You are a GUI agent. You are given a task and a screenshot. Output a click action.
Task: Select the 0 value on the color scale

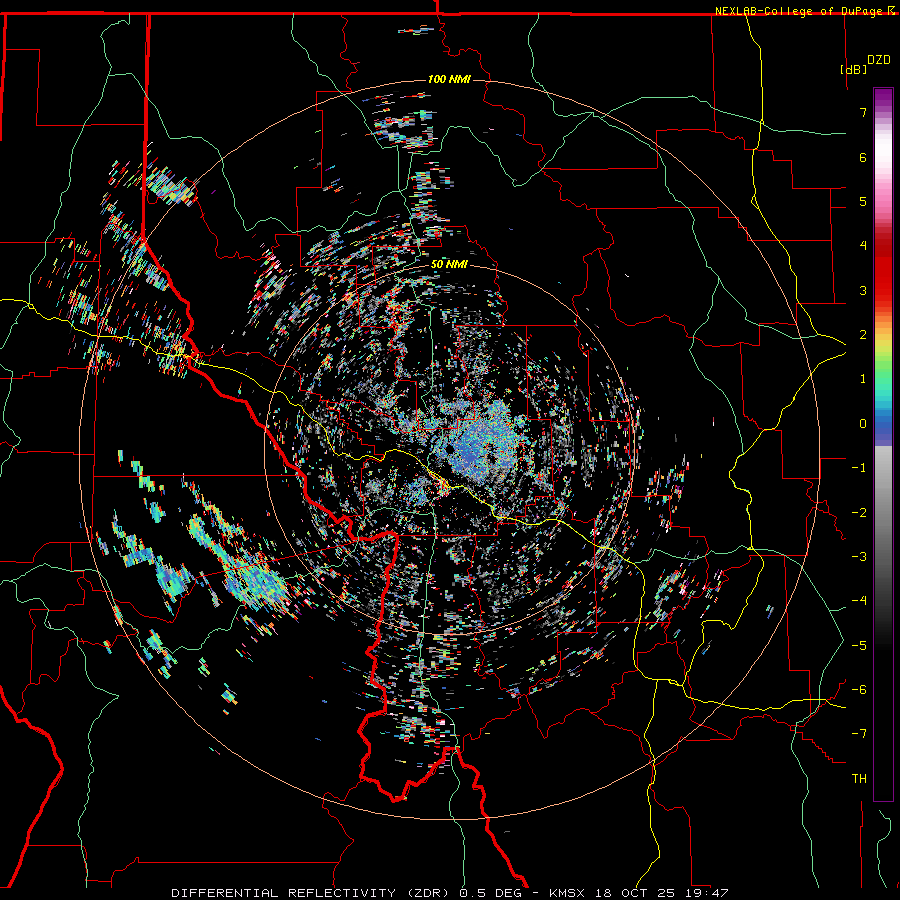pyautogui.click(x=863, y=424)
